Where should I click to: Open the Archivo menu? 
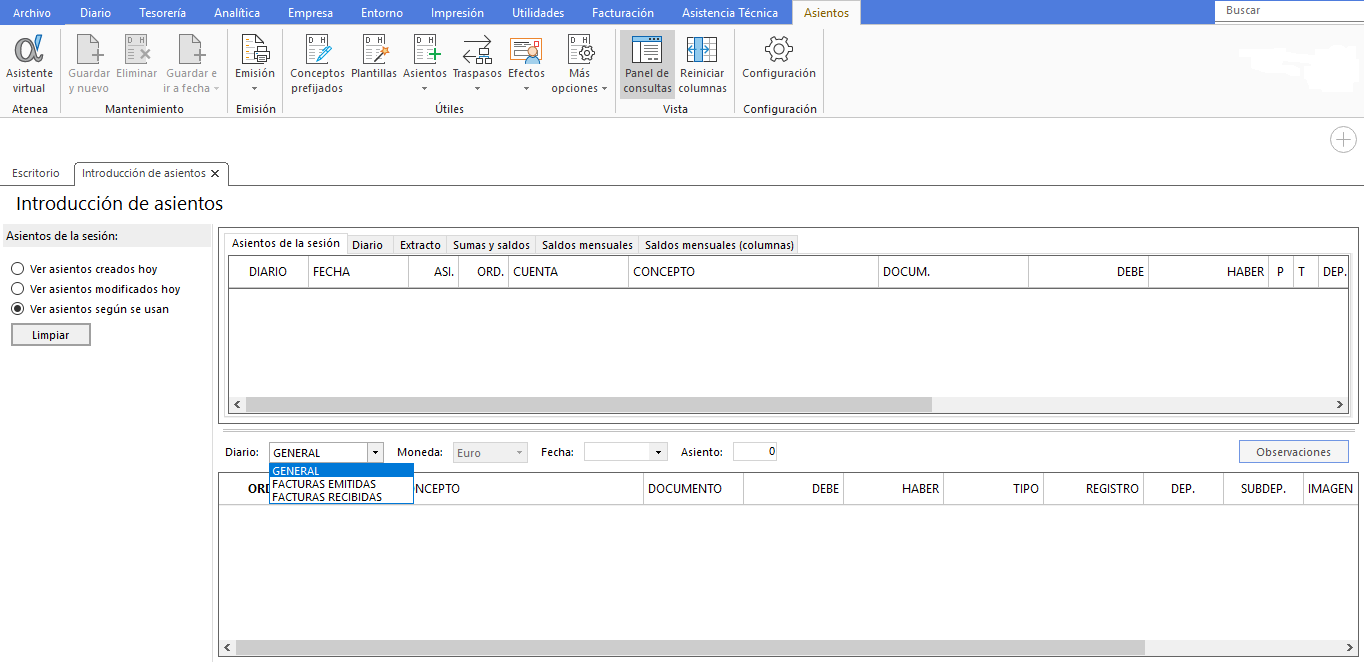(31, 13)
